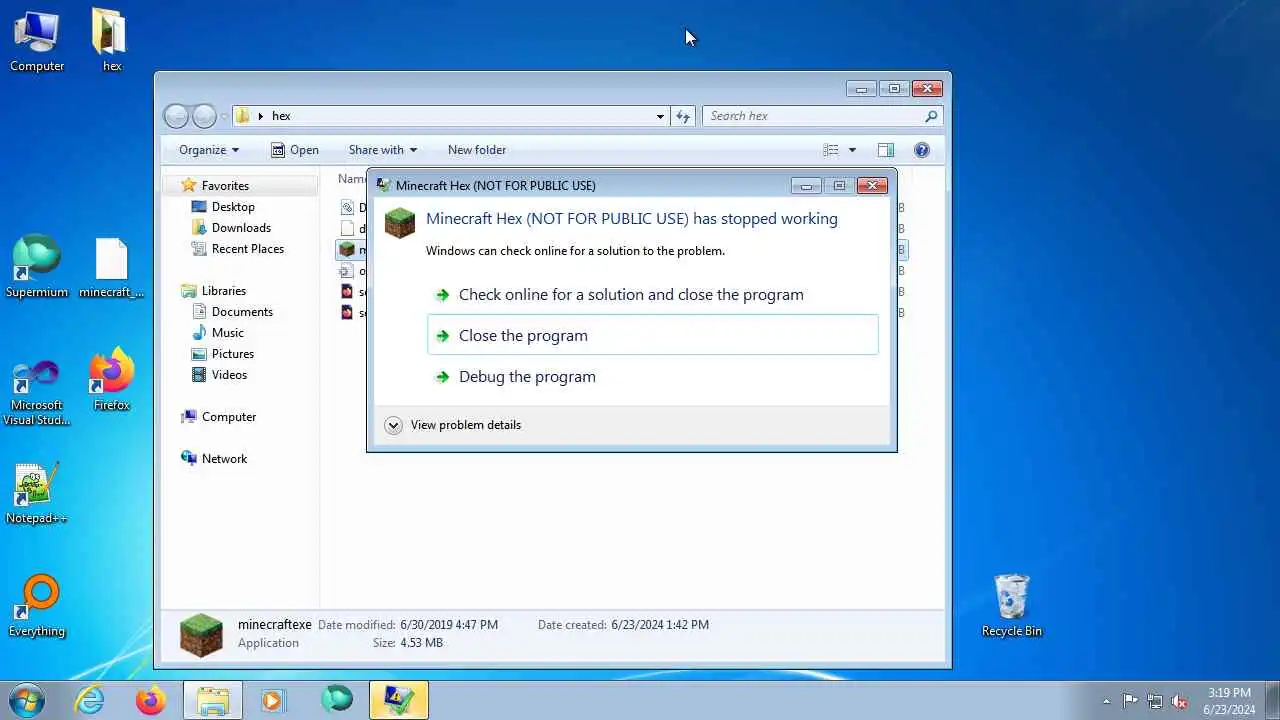Switch to Explorer window in taskbar

tap(213, 700)
